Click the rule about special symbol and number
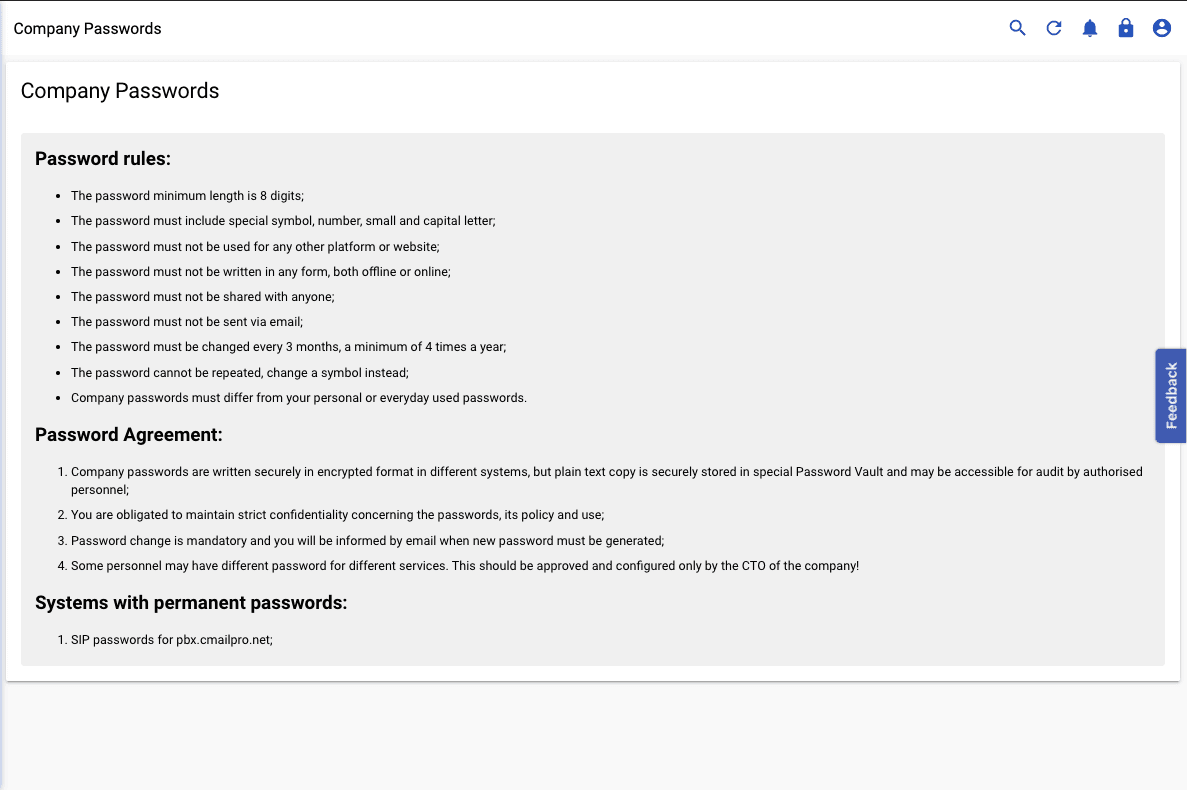This screenshot has width=1187, height=790. click(283, 221)
